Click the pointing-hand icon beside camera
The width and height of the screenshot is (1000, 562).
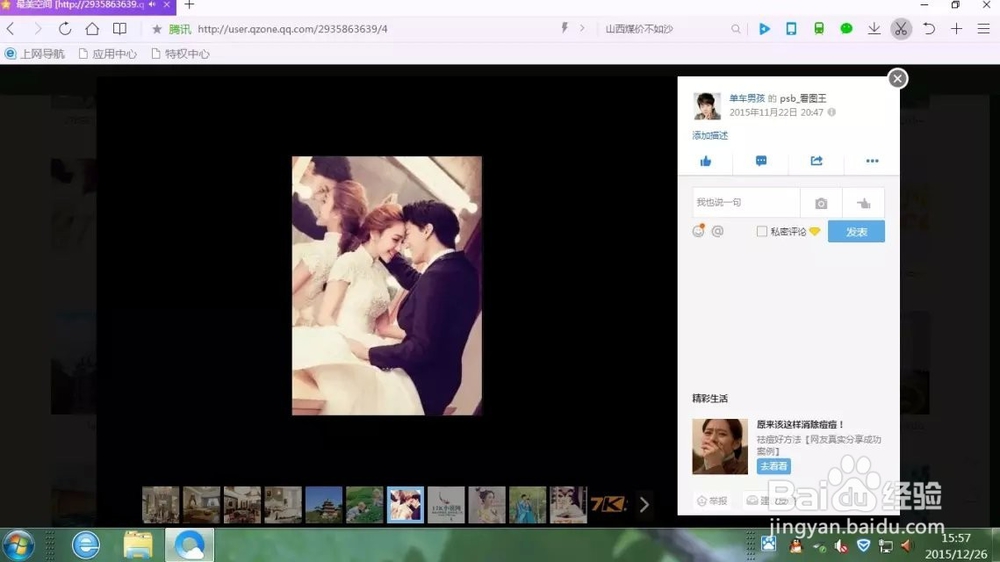864,203
